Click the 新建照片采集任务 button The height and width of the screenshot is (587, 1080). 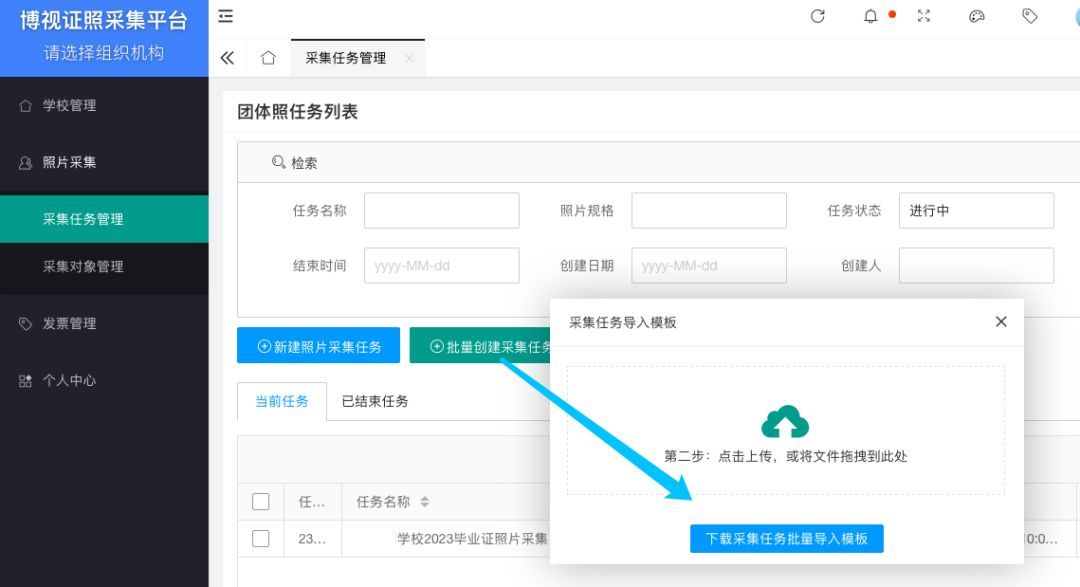(x=318, y=345)
